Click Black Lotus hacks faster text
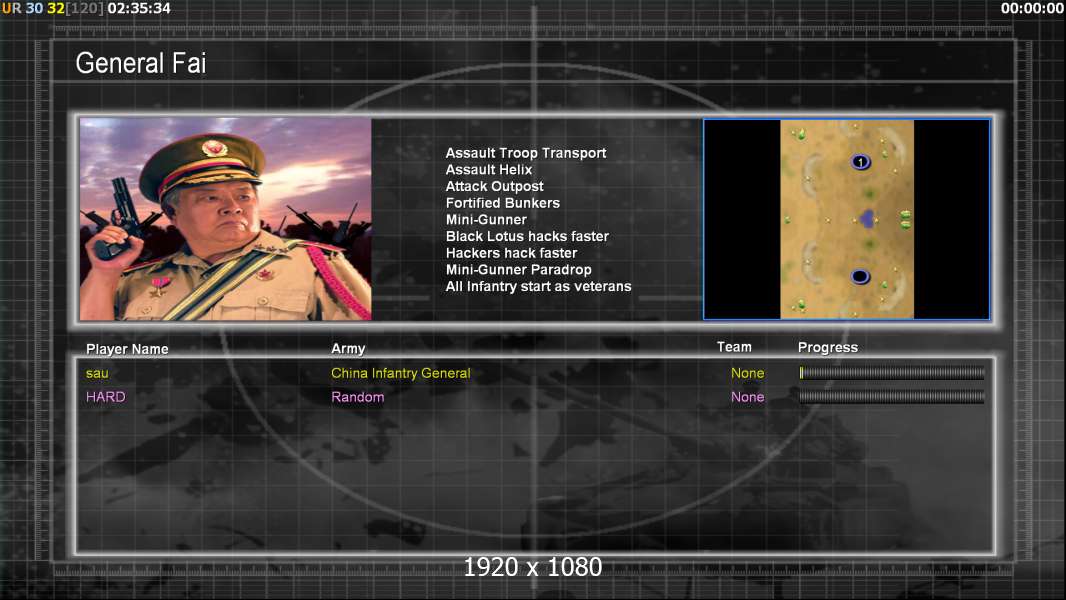This screenshot has height=600, width=1066. (x=527, y=236)
